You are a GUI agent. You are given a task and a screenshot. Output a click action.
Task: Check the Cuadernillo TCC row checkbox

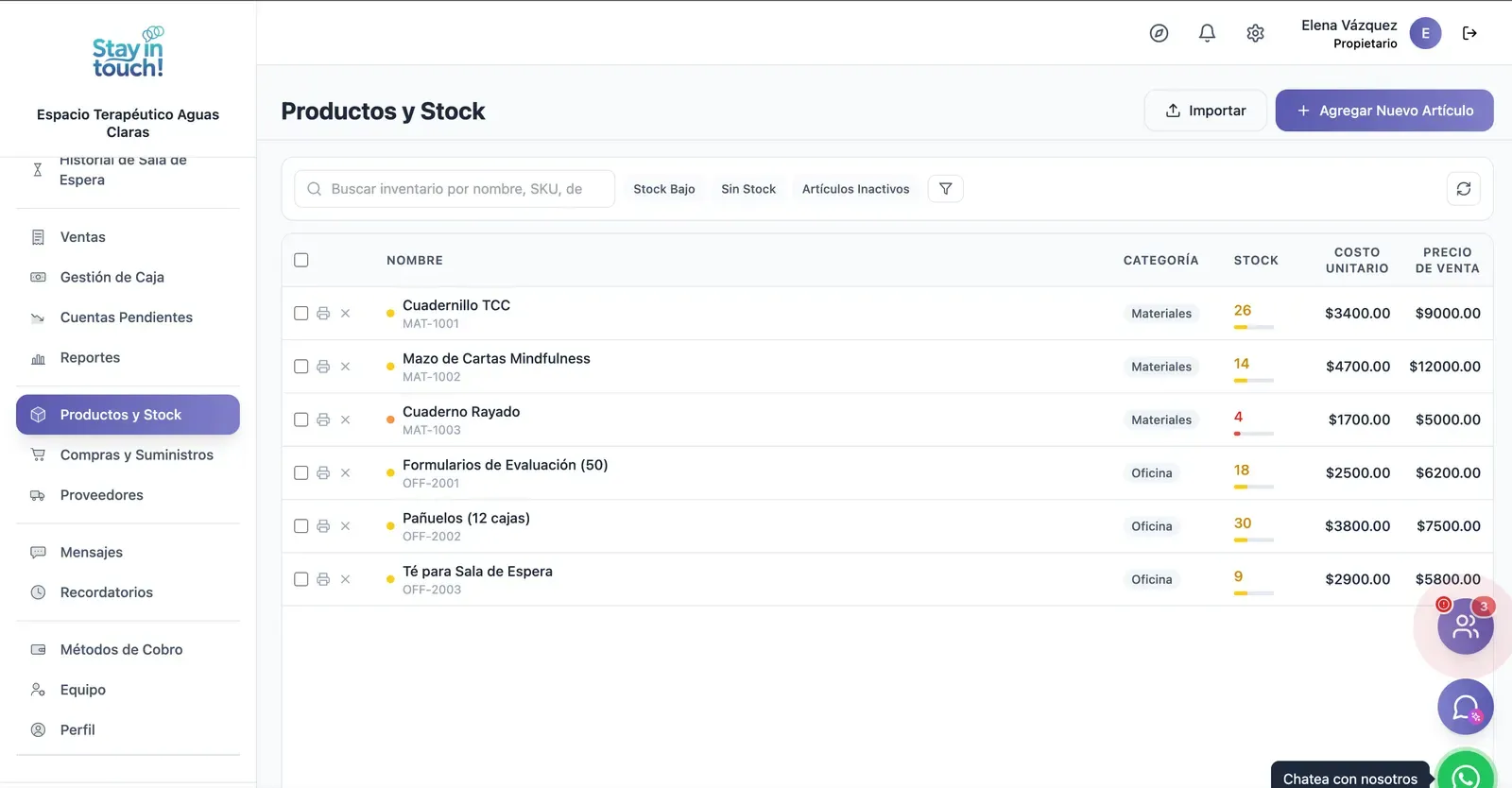301,314
